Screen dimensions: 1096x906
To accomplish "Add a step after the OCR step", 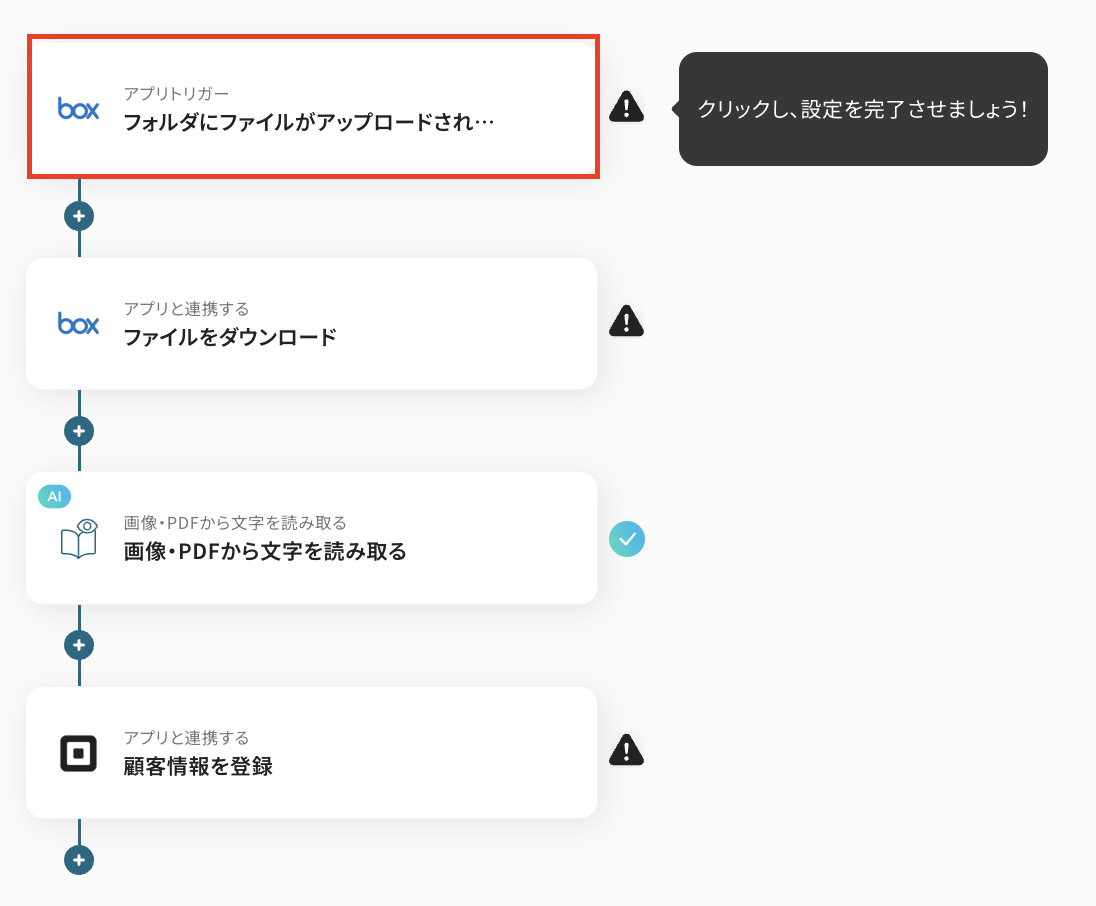I will coord(79,645).
